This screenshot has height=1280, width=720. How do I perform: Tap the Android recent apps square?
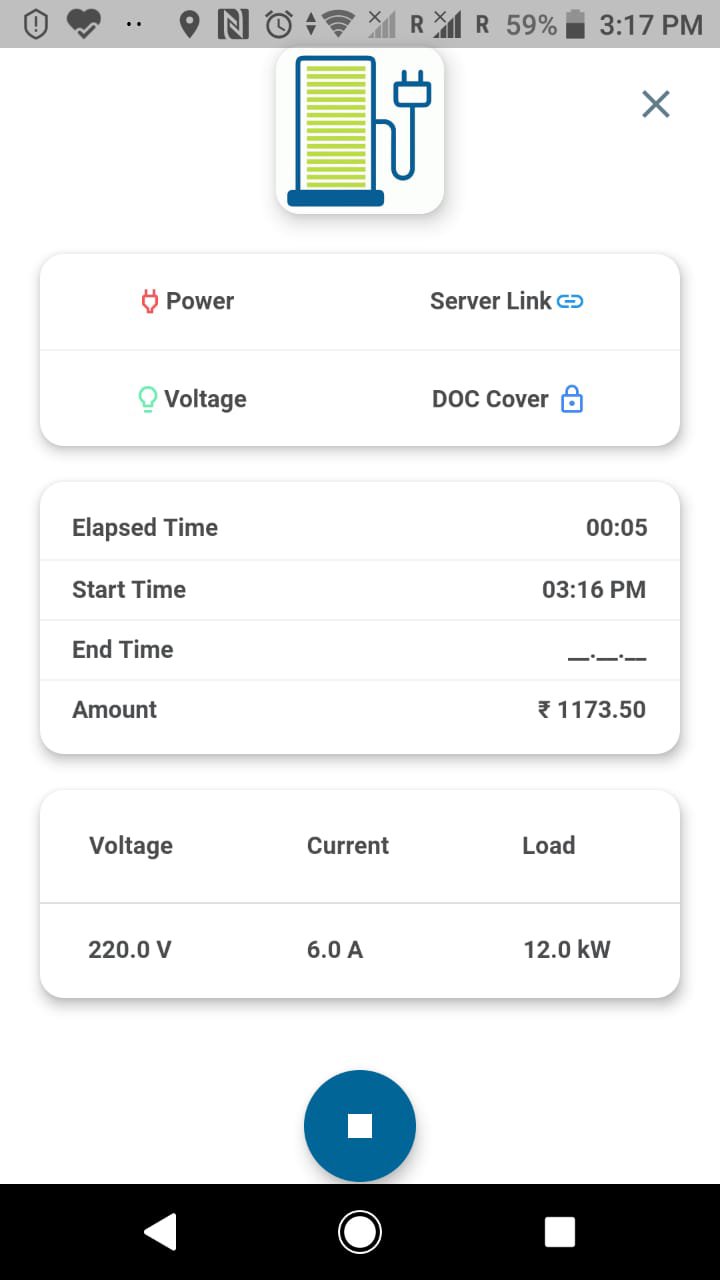(x=560, y=1232)
